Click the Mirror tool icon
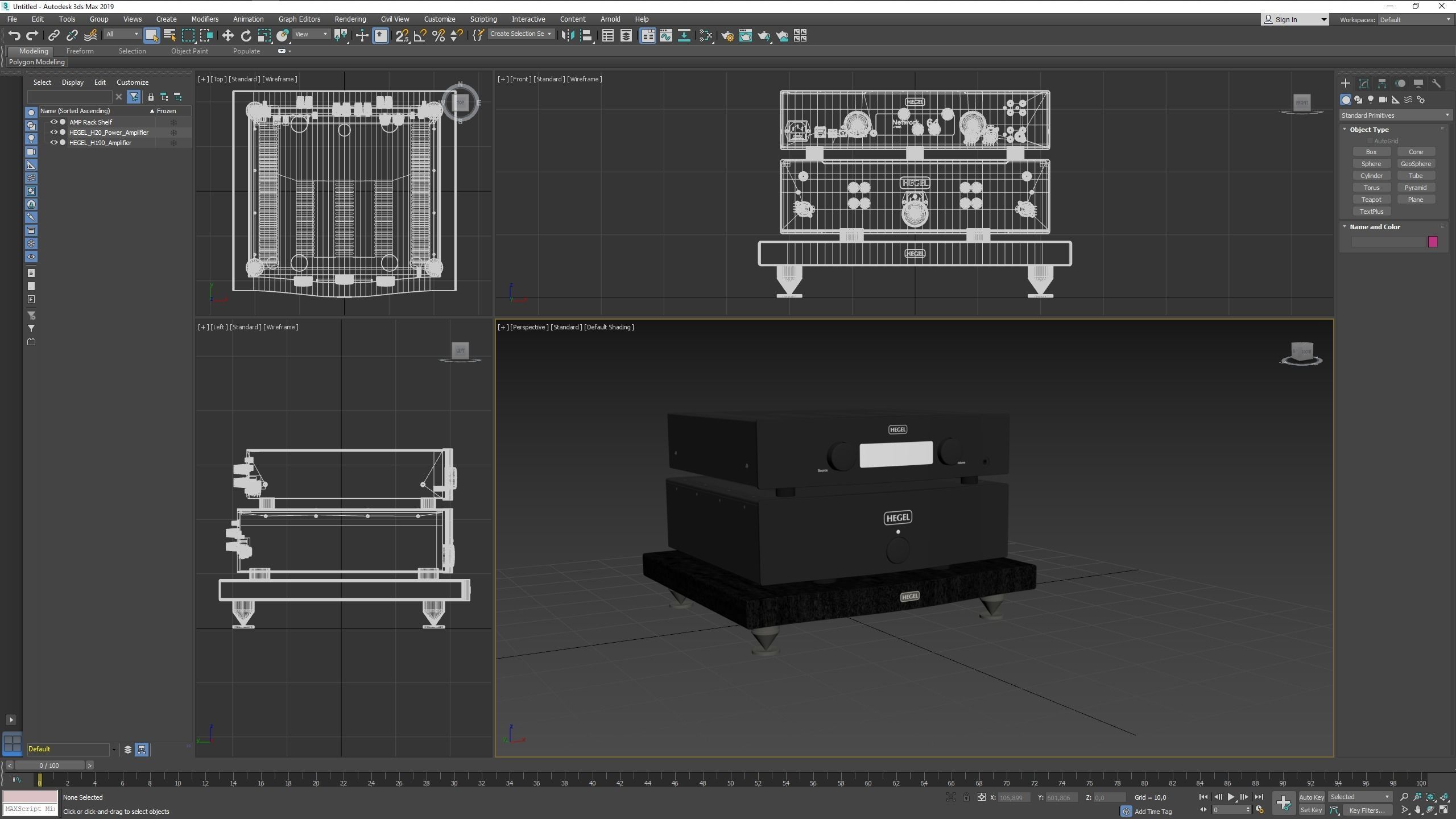Viewport: 1456px width, 819px height. (567, 36)
